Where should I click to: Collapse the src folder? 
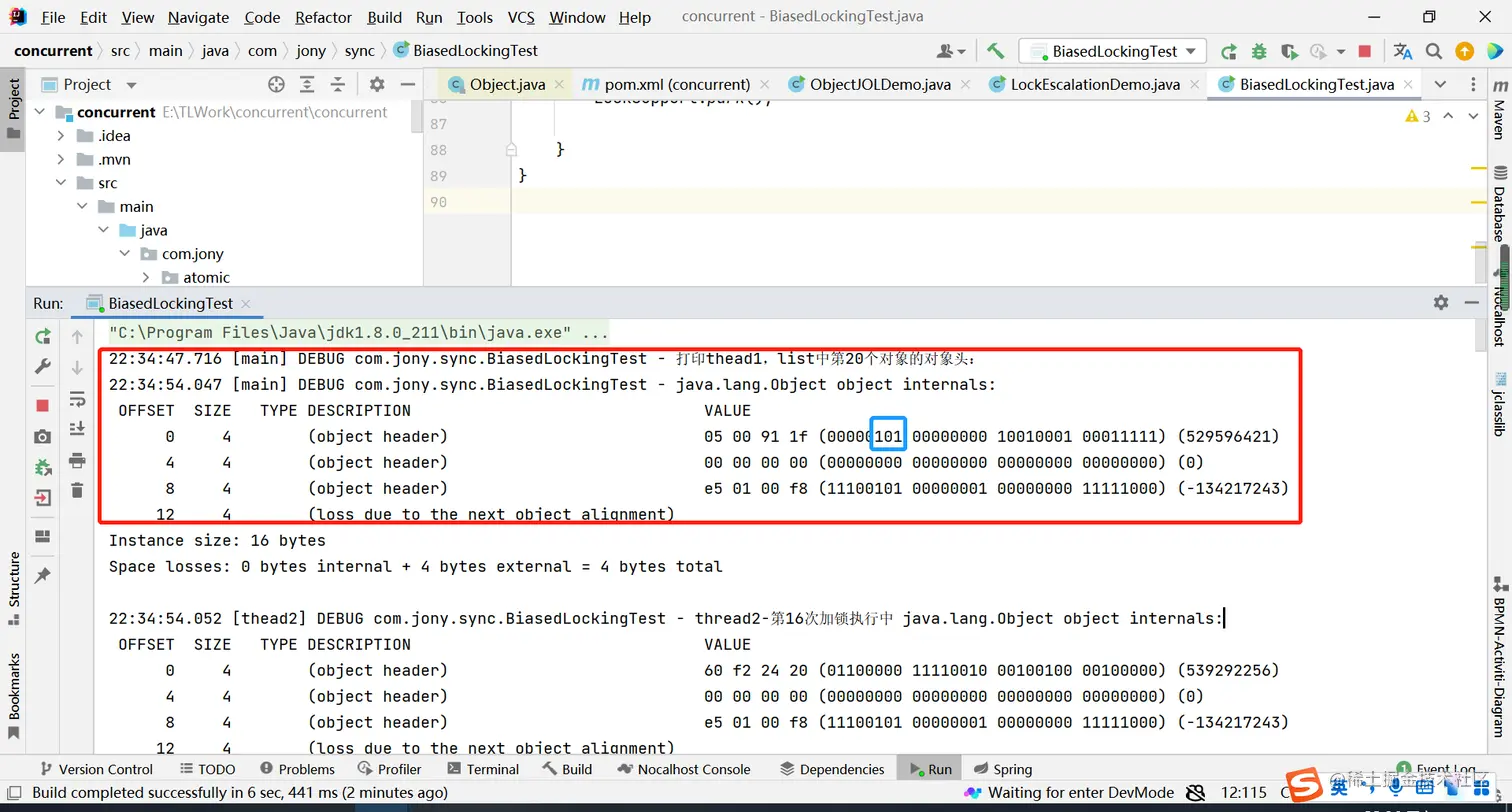click(x=61, y=183)
